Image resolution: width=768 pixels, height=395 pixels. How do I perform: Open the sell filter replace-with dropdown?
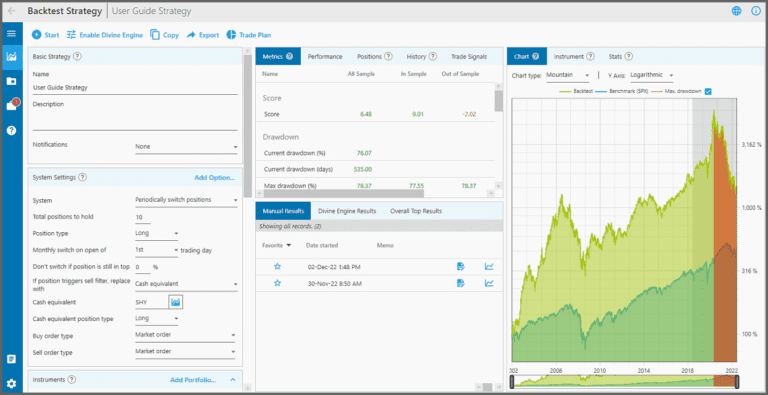(x=186, y=284)
